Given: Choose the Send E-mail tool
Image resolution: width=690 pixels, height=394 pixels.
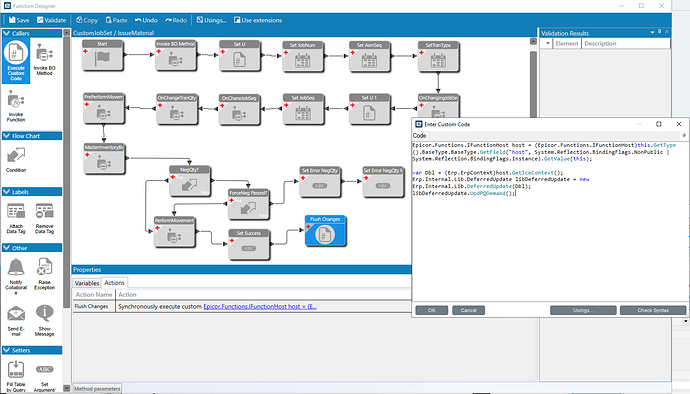Looking at the screenshot, I should click(16, 320).
